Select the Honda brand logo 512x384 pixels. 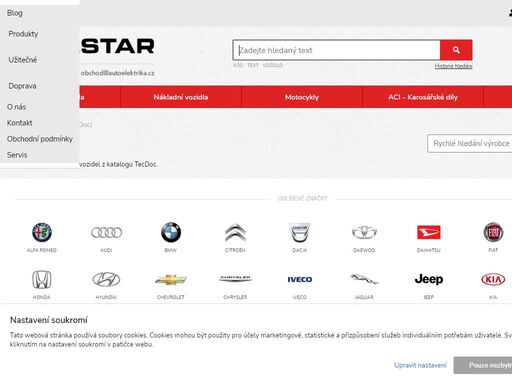click(42, 279)
